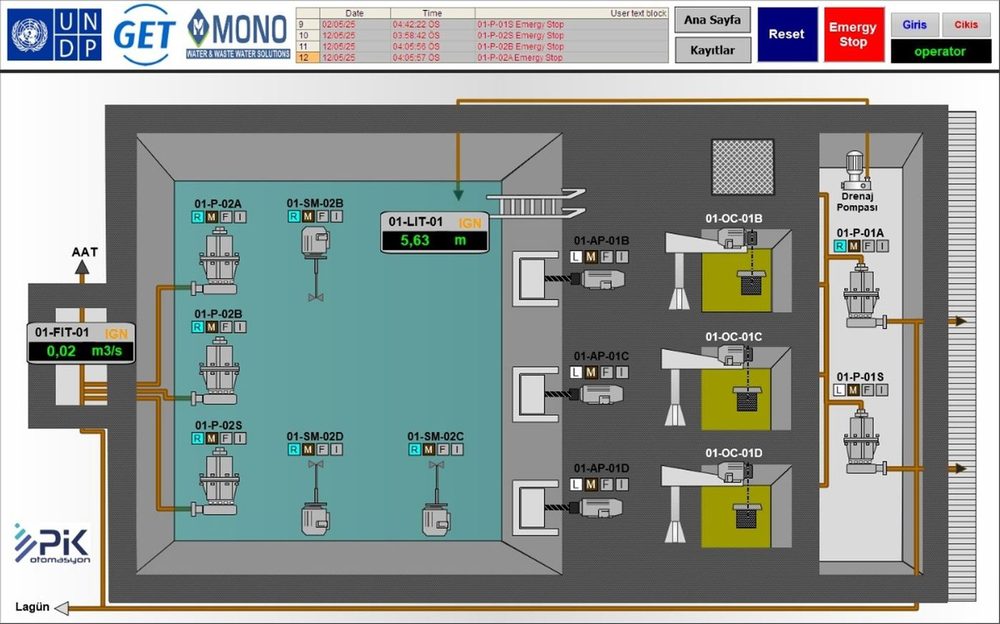Toggle M mode indicator for 01-AP-01C
This screenshot has height=624, width=1000.
click(591, 372)
